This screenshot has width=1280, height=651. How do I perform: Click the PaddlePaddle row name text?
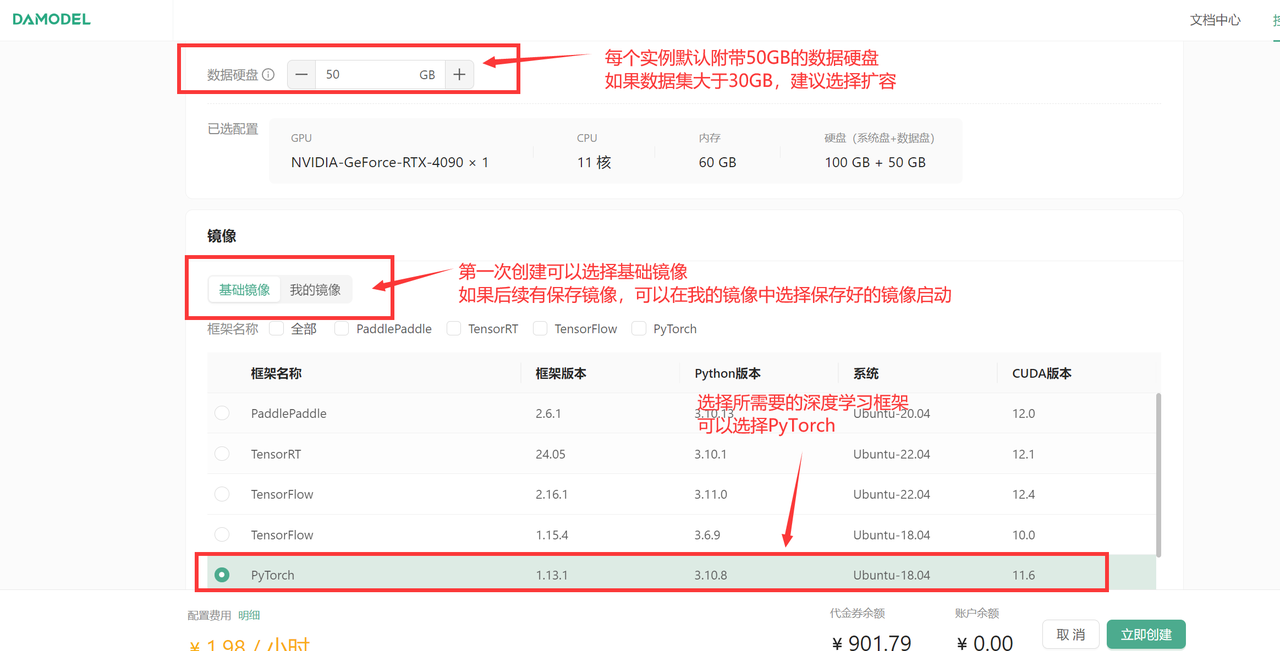click(289, 413)
